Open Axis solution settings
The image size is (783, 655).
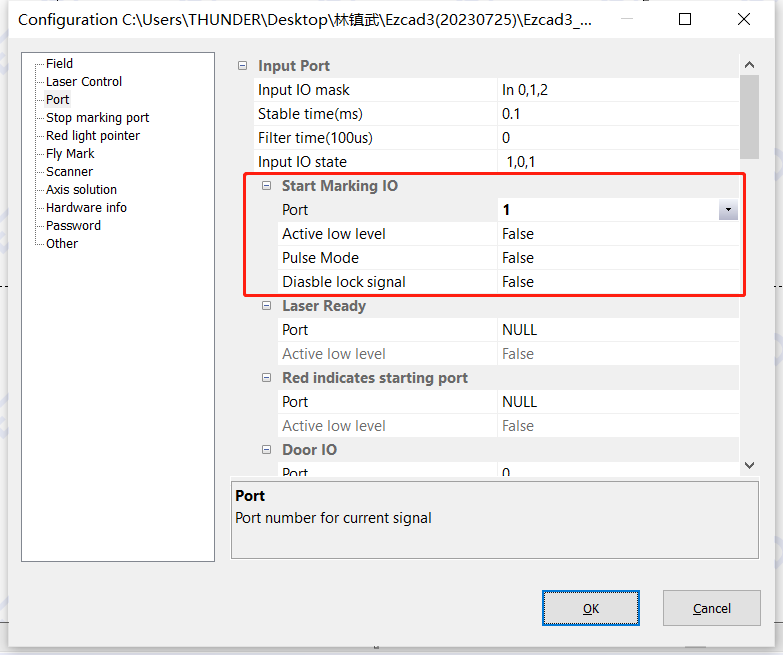tap(81, 189)
